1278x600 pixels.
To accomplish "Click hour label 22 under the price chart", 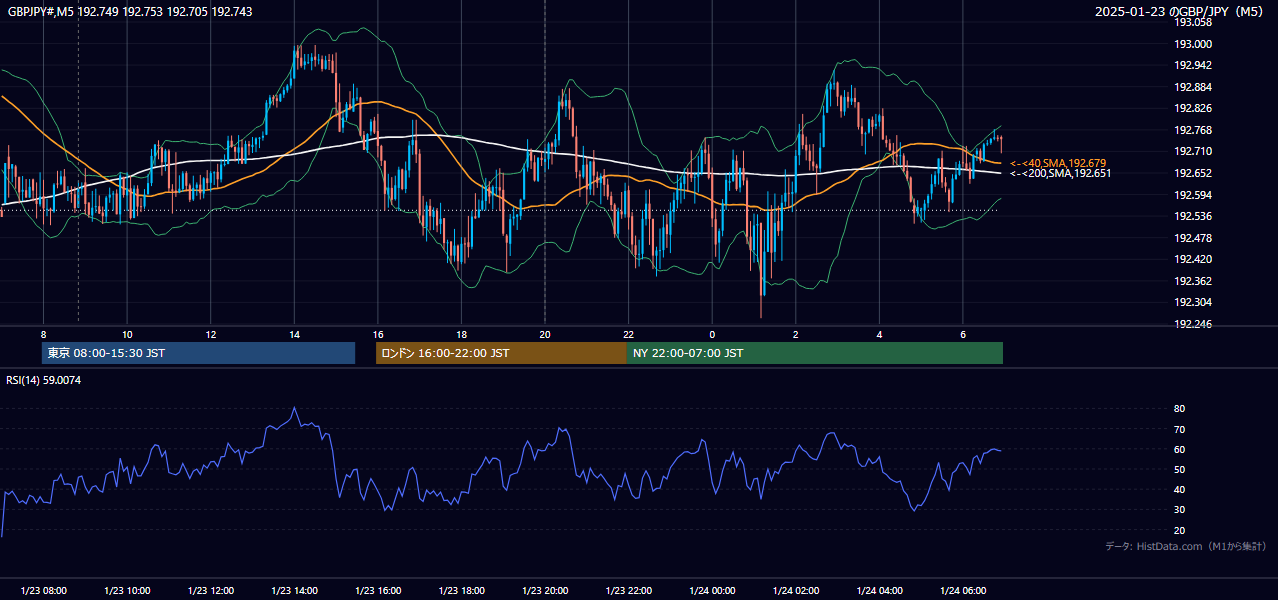I will click(628, 334).
